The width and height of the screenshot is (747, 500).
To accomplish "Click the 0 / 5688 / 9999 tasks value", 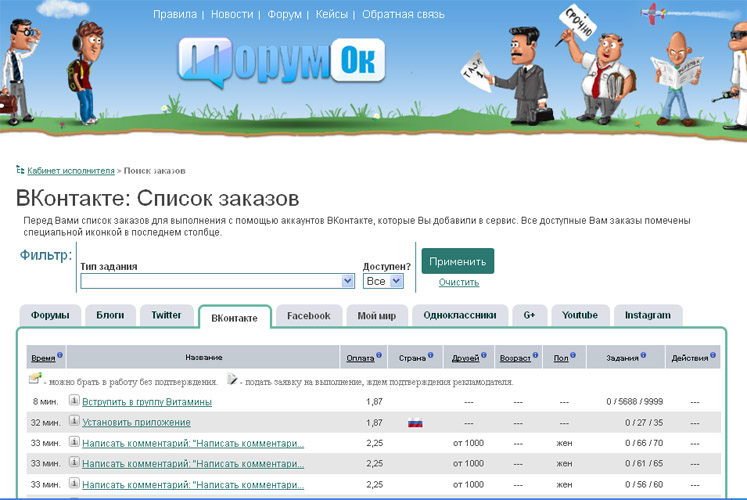I will point(635,401).
